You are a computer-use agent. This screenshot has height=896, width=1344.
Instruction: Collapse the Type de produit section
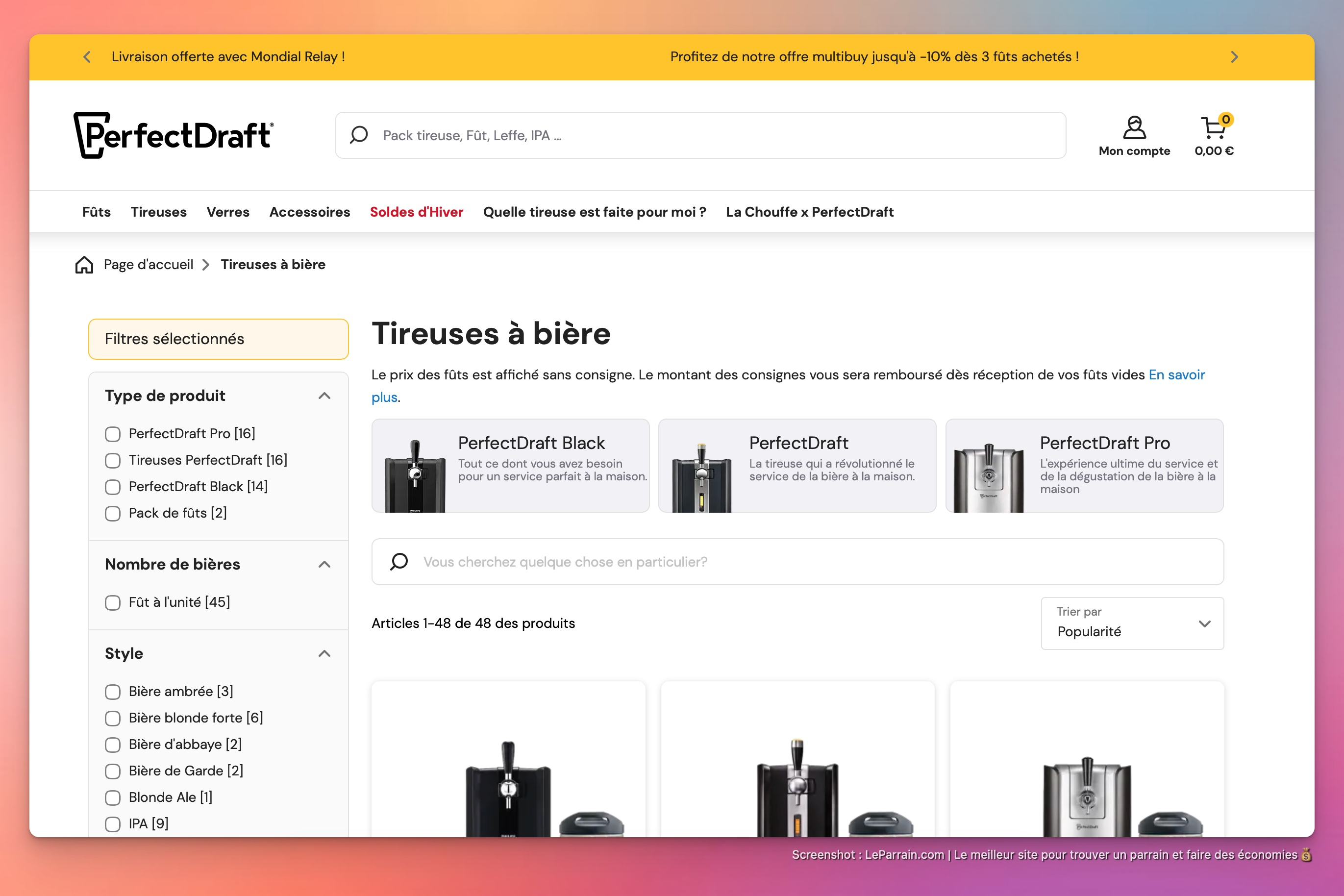click(x=324, y=396)
